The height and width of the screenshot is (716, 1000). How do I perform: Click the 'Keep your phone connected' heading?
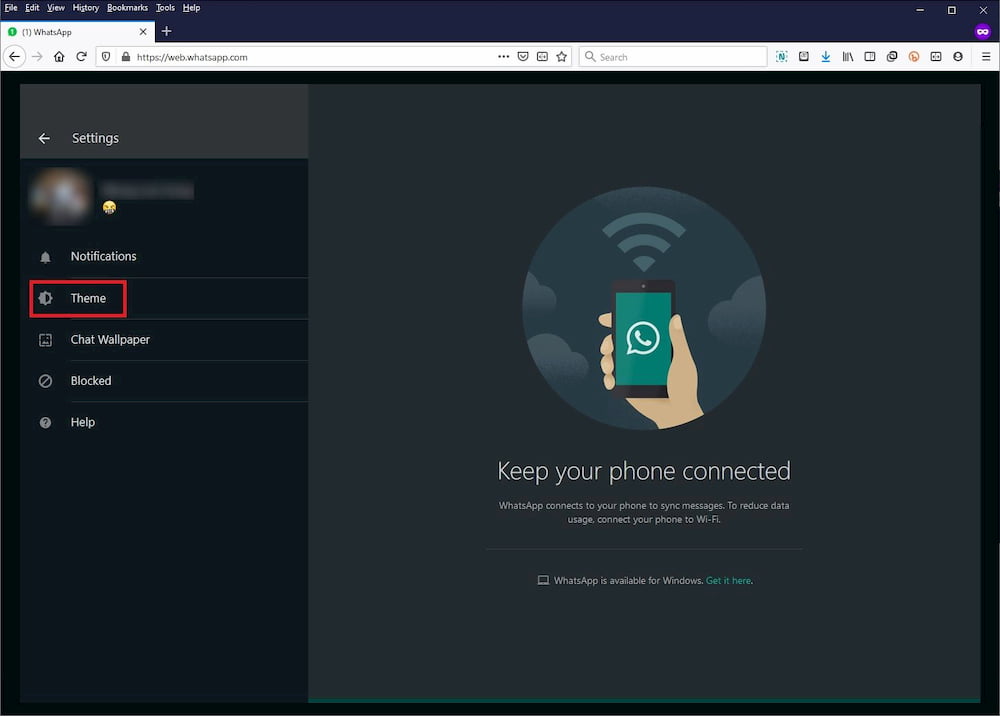tap(644, 472)
